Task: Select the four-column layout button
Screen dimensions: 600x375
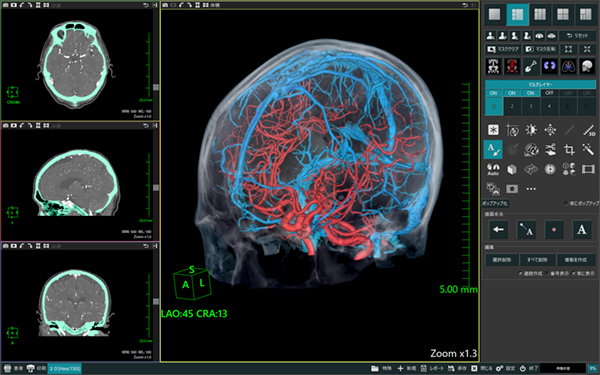Action: [x=540, y=14]
